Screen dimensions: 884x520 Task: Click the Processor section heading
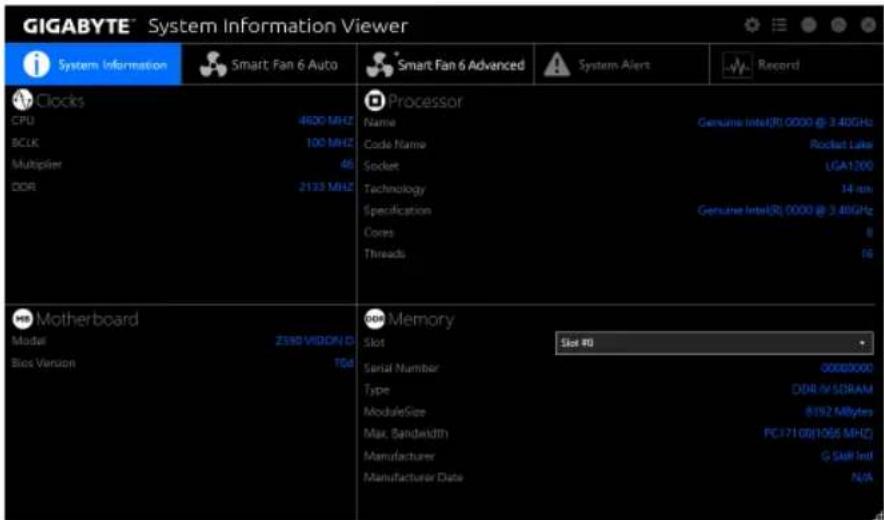pos(425,102)
